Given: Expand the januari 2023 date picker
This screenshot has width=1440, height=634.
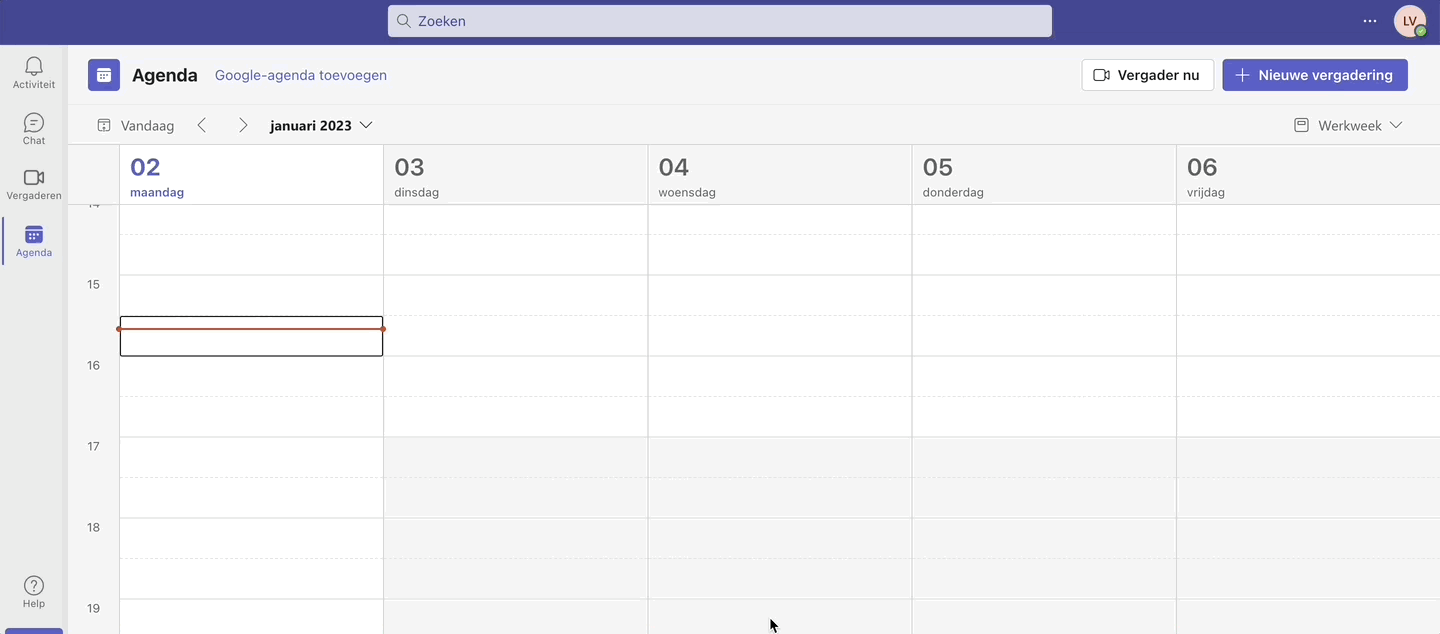Looking at the screenshot, I should point(365,125).
